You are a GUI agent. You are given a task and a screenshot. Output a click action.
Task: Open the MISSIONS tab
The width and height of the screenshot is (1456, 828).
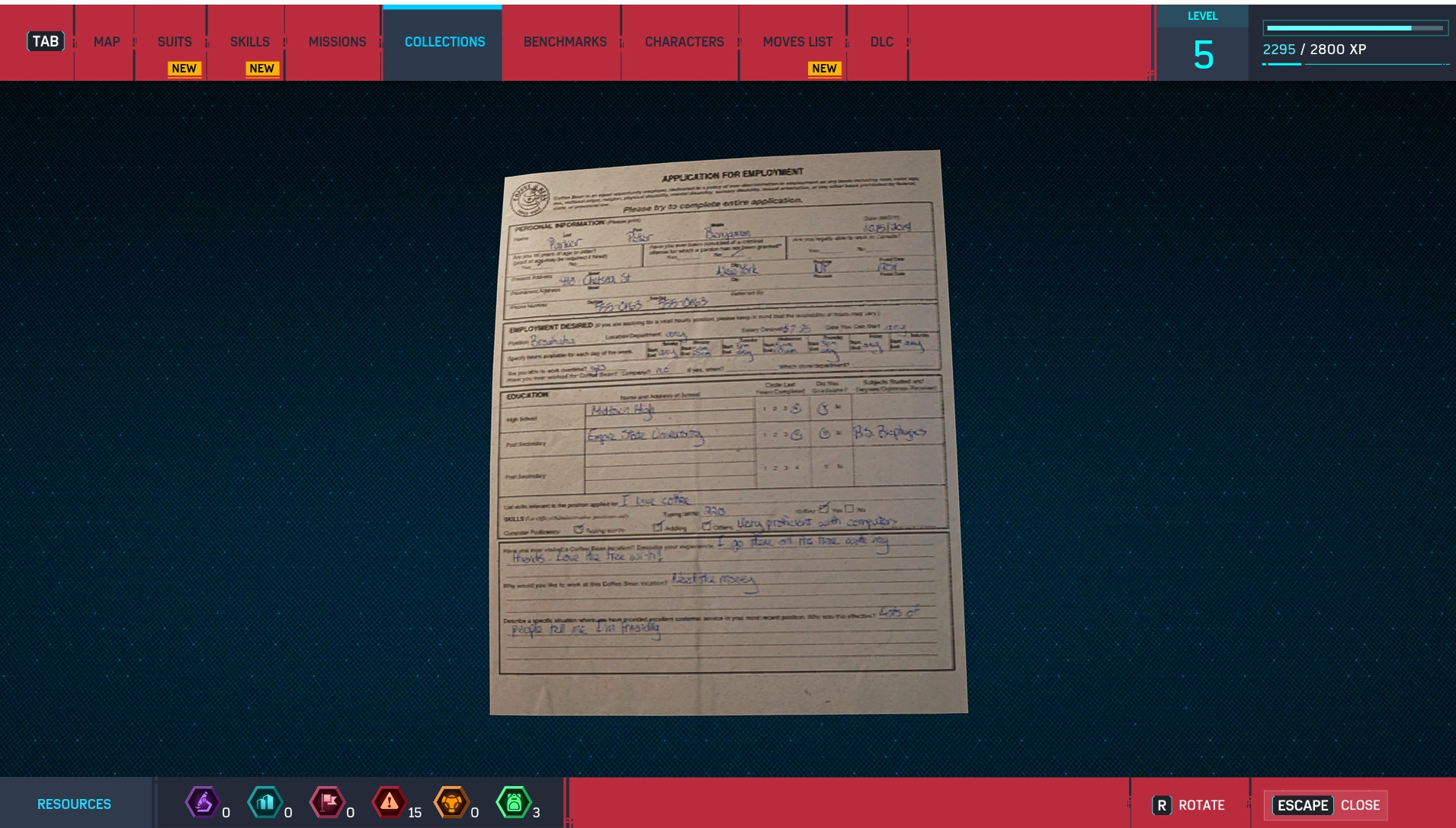point(335,42)
